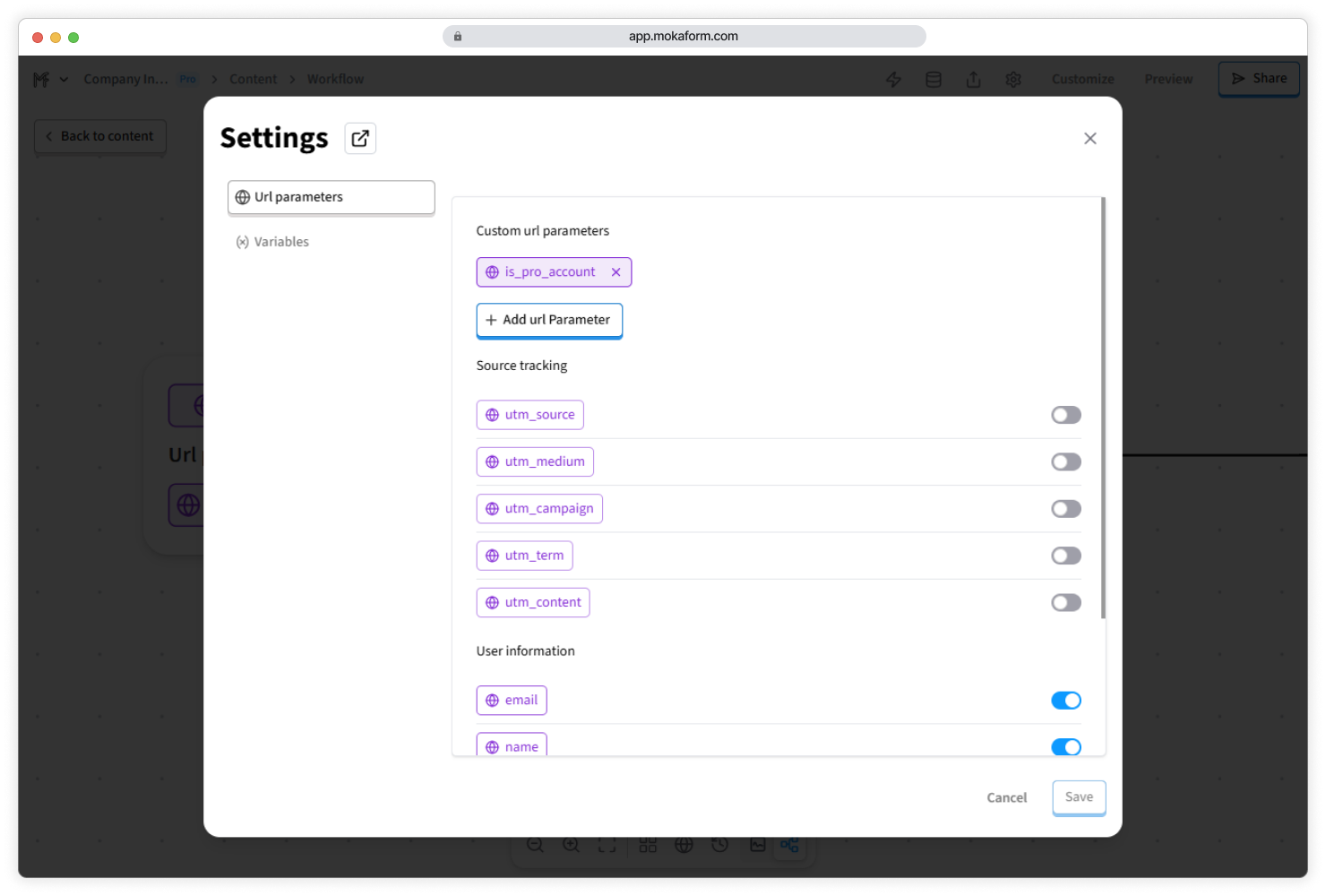Click the export upload icon in top bar
The height and width of the screenshot is (896, 1326).
pyautogui.click(x=973, y=80)
